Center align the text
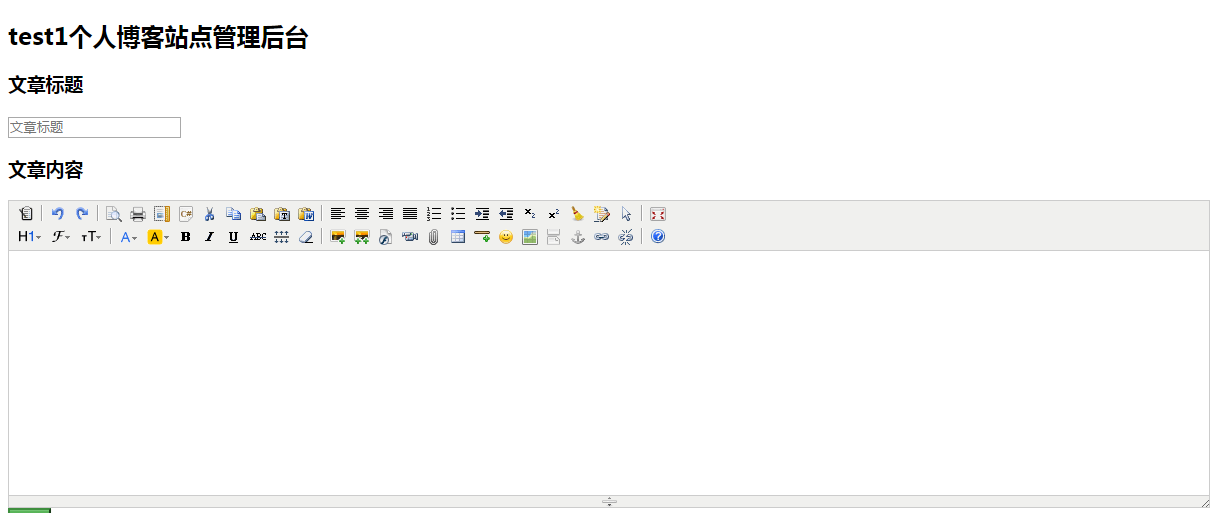 point(362,213)
